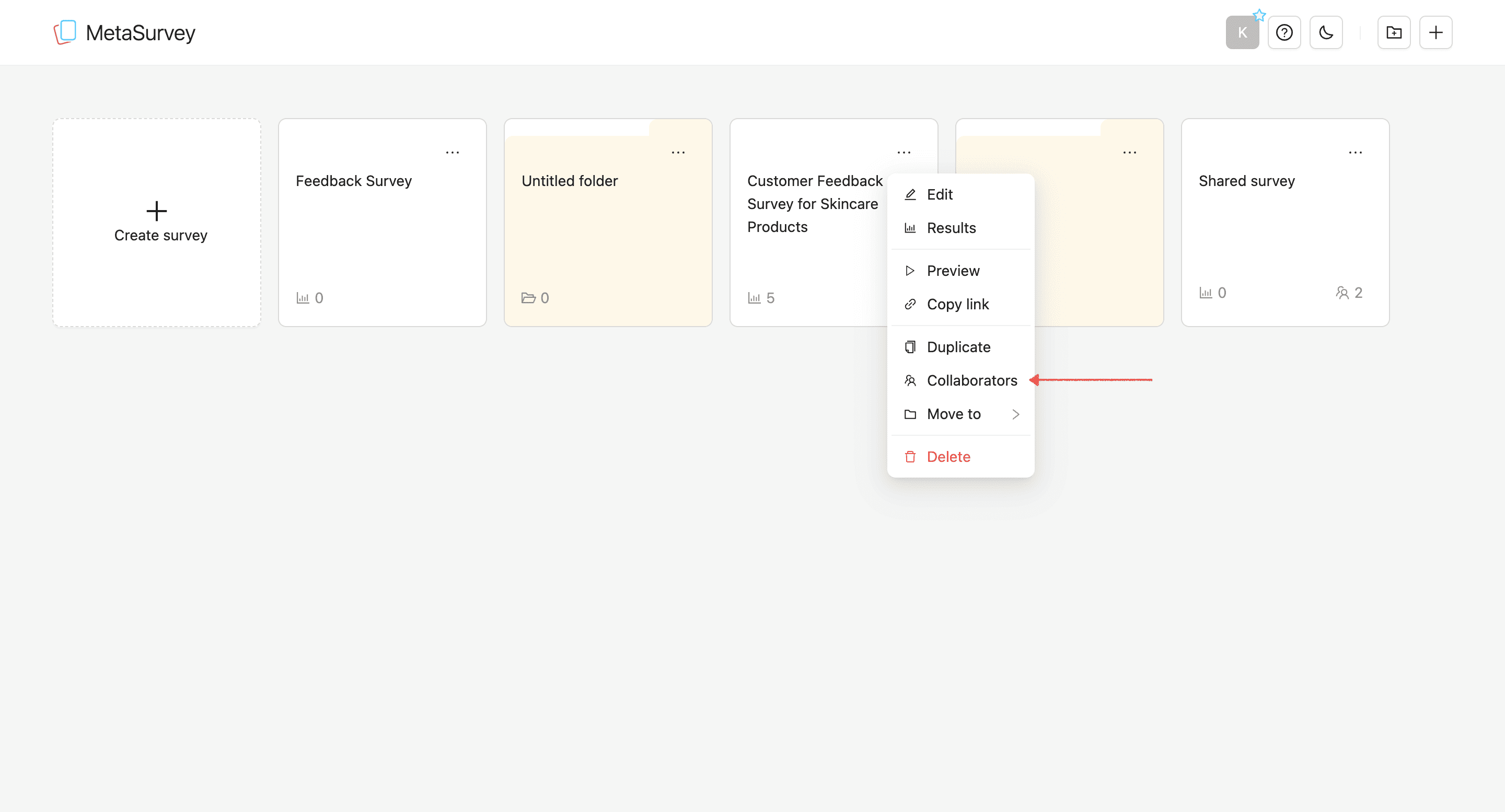Select Preview from the menu
The image size is (1505, 812).
[953, 270]
